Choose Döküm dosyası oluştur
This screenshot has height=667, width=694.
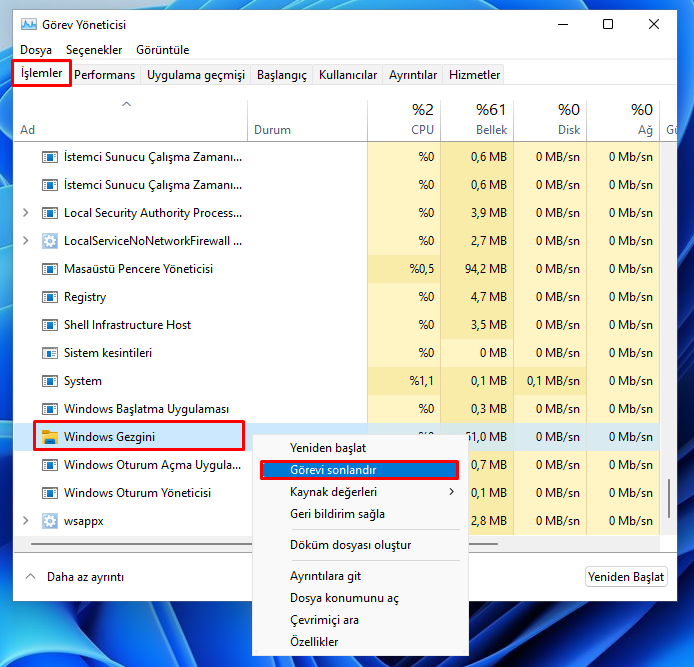tap(360, 545)
